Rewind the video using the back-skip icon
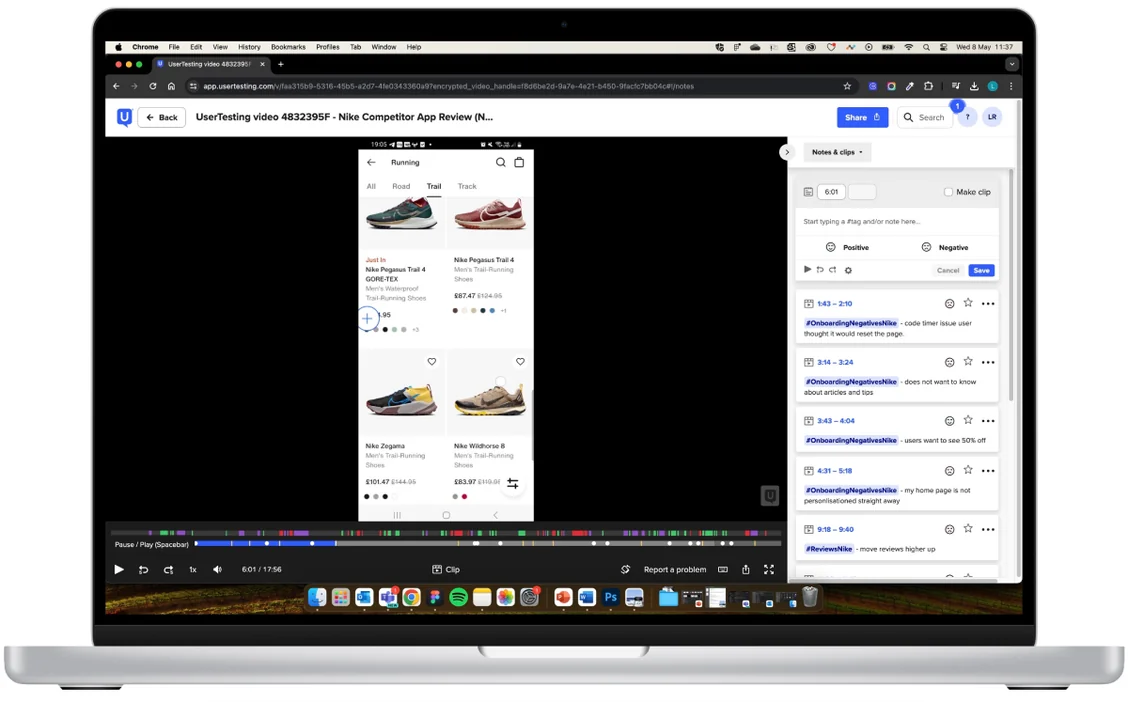1128x702 pixels. pos(143,569)
